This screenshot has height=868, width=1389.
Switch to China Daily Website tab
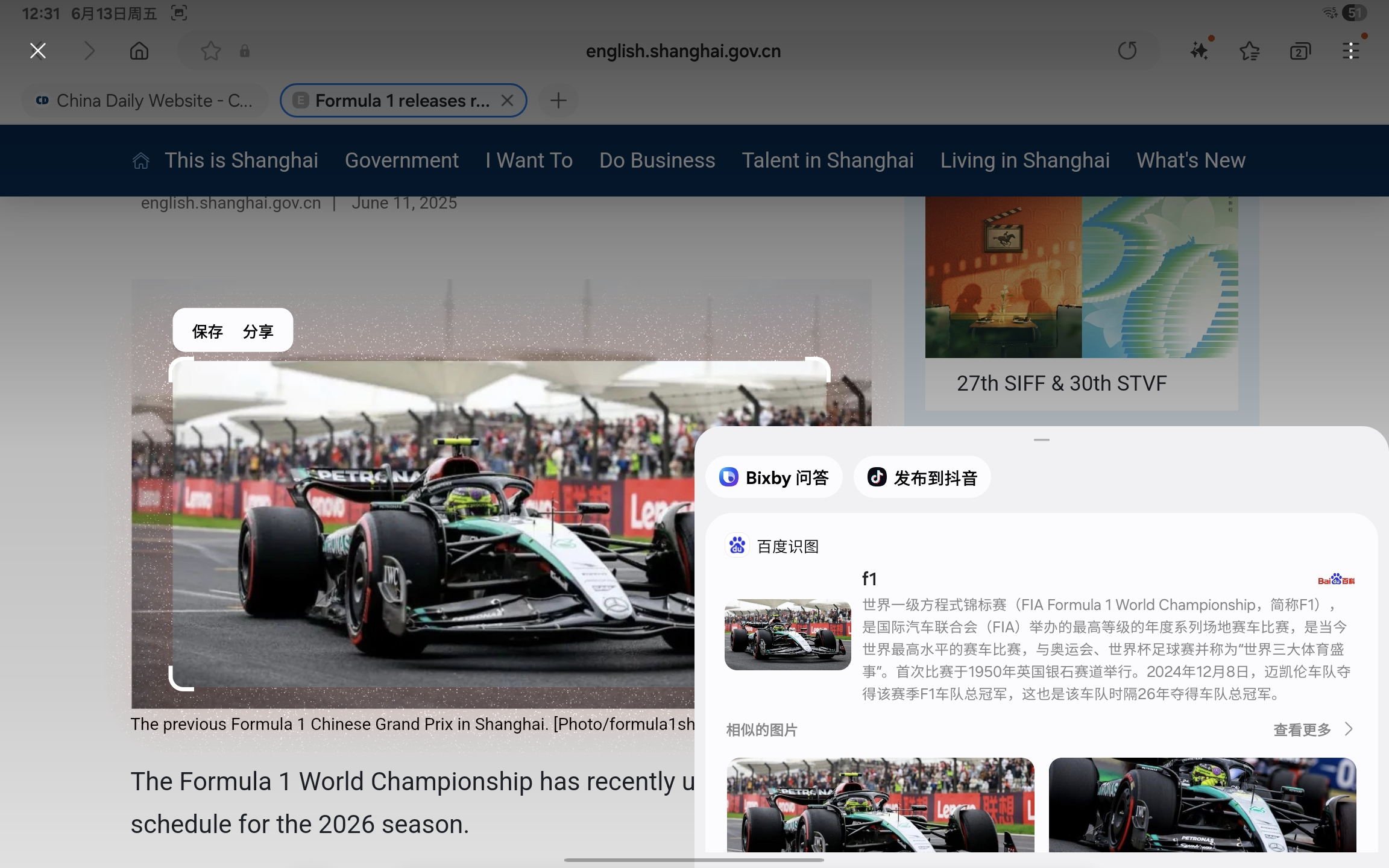coord(144,101)
